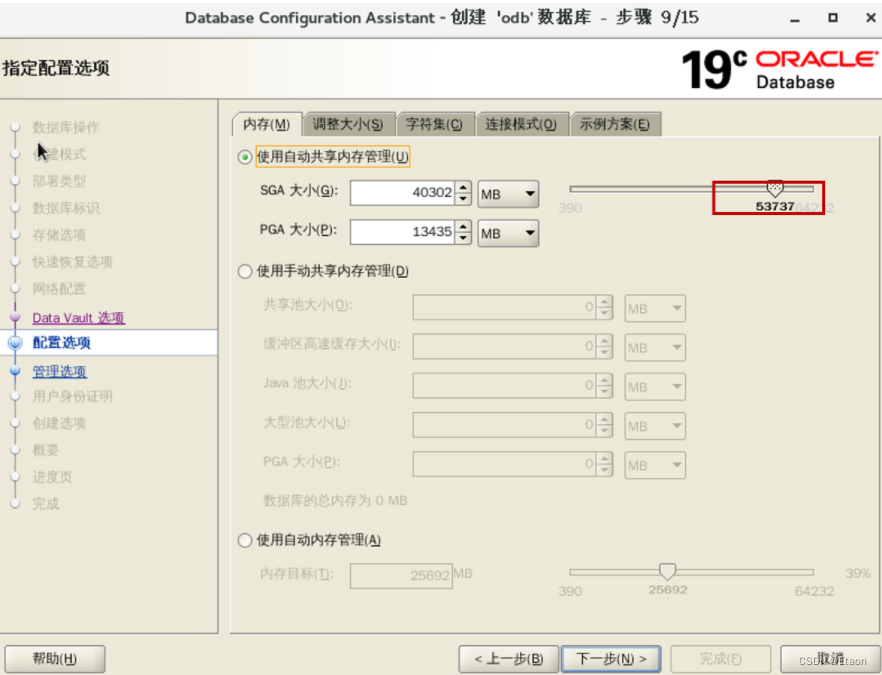This screenshot has height=675, width=882.
Task: Click the 内存目标 slider thumb at 25692
Action: pos(667,572)
